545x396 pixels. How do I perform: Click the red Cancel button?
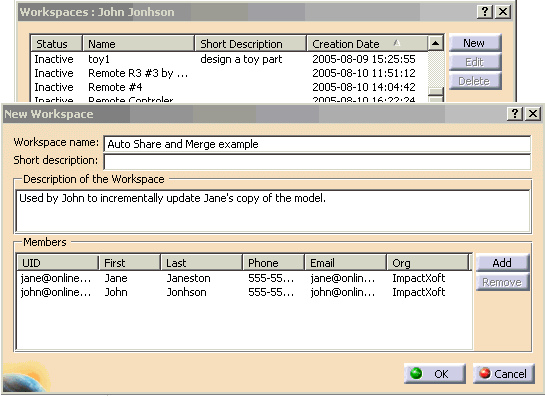pyautogui.click(x=504, y=374)
